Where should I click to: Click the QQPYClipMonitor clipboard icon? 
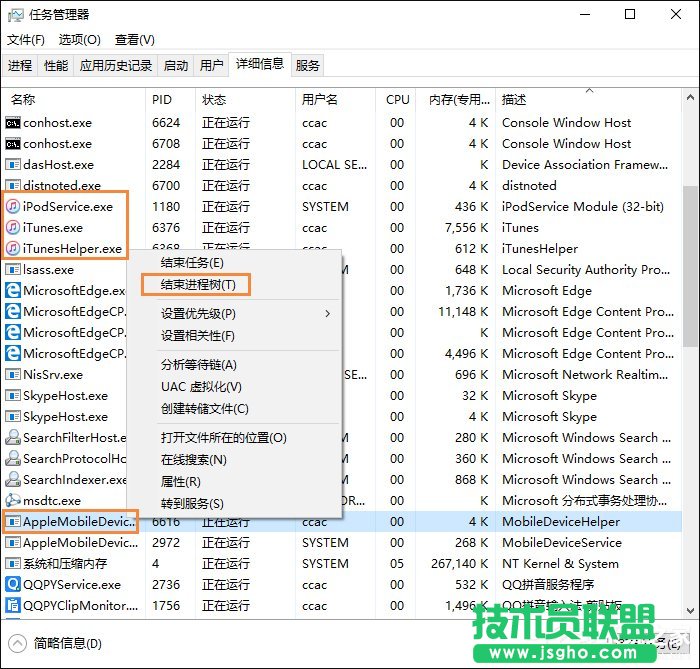pos(12,605)
